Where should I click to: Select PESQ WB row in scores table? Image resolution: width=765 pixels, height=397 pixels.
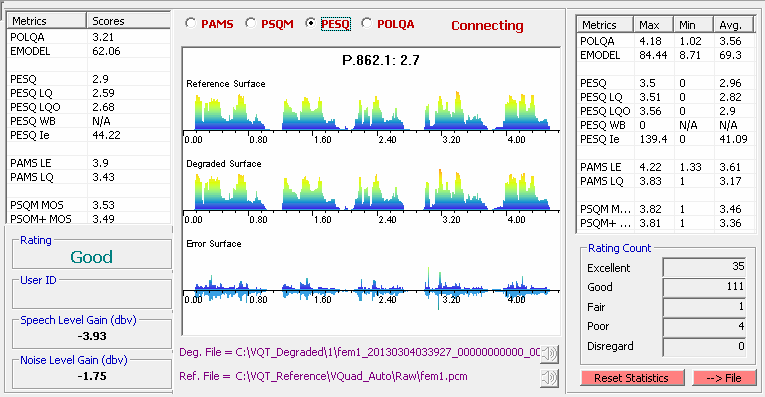(89, 121)
